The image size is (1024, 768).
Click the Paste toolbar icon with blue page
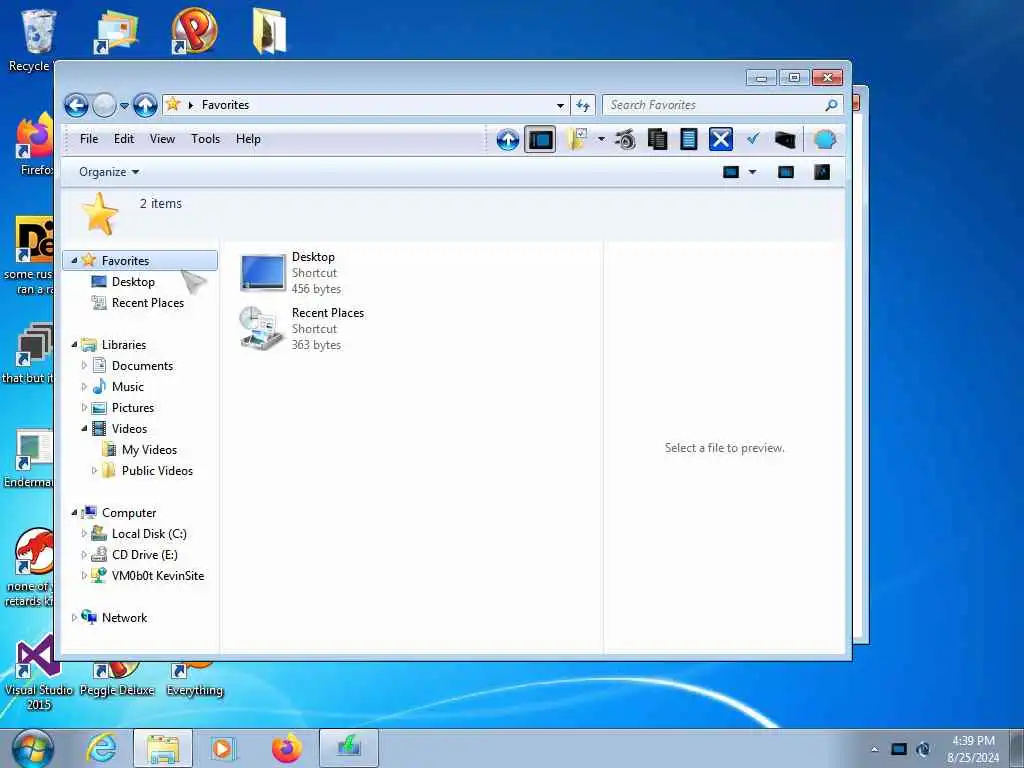click(x=688, y=139)
